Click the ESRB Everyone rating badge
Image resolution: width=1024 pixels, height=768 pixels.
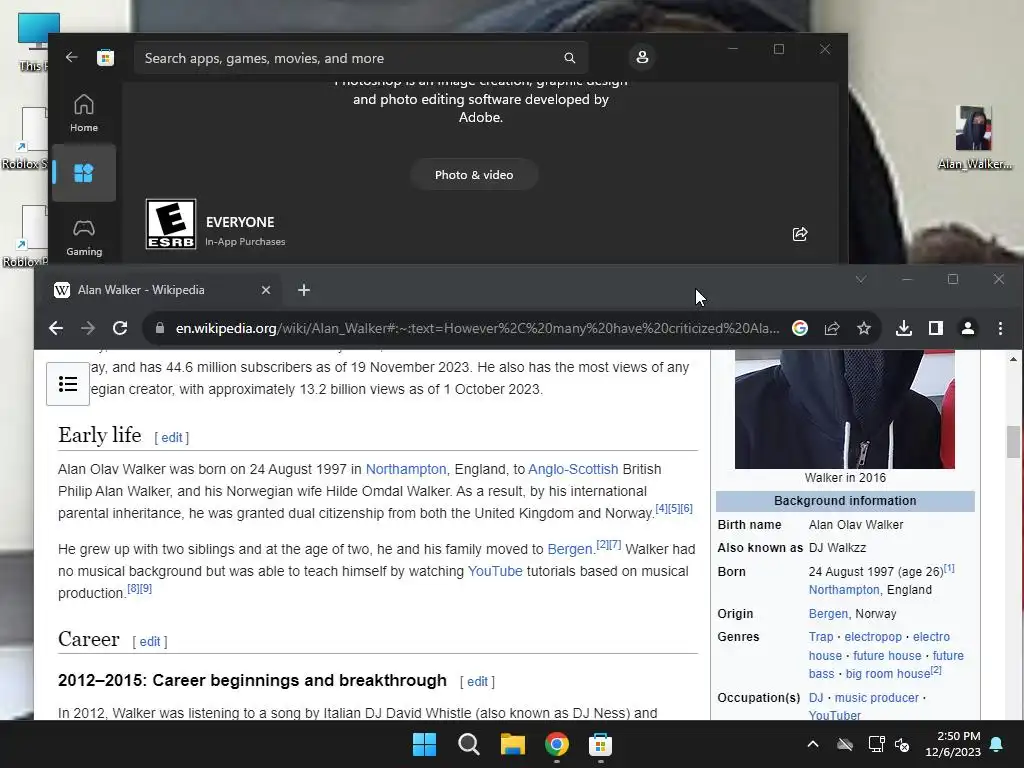tap(170, 224)
